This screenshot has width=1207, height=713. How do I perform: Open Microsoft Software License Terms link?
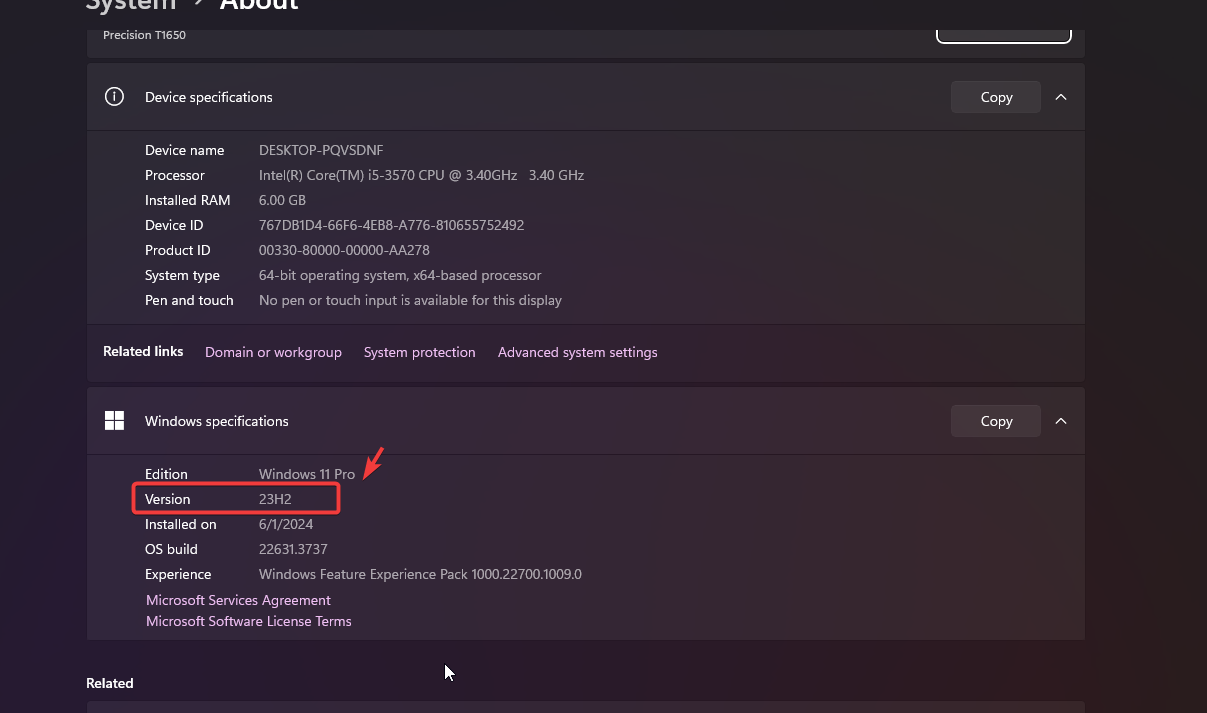click(x=249, y=621)
